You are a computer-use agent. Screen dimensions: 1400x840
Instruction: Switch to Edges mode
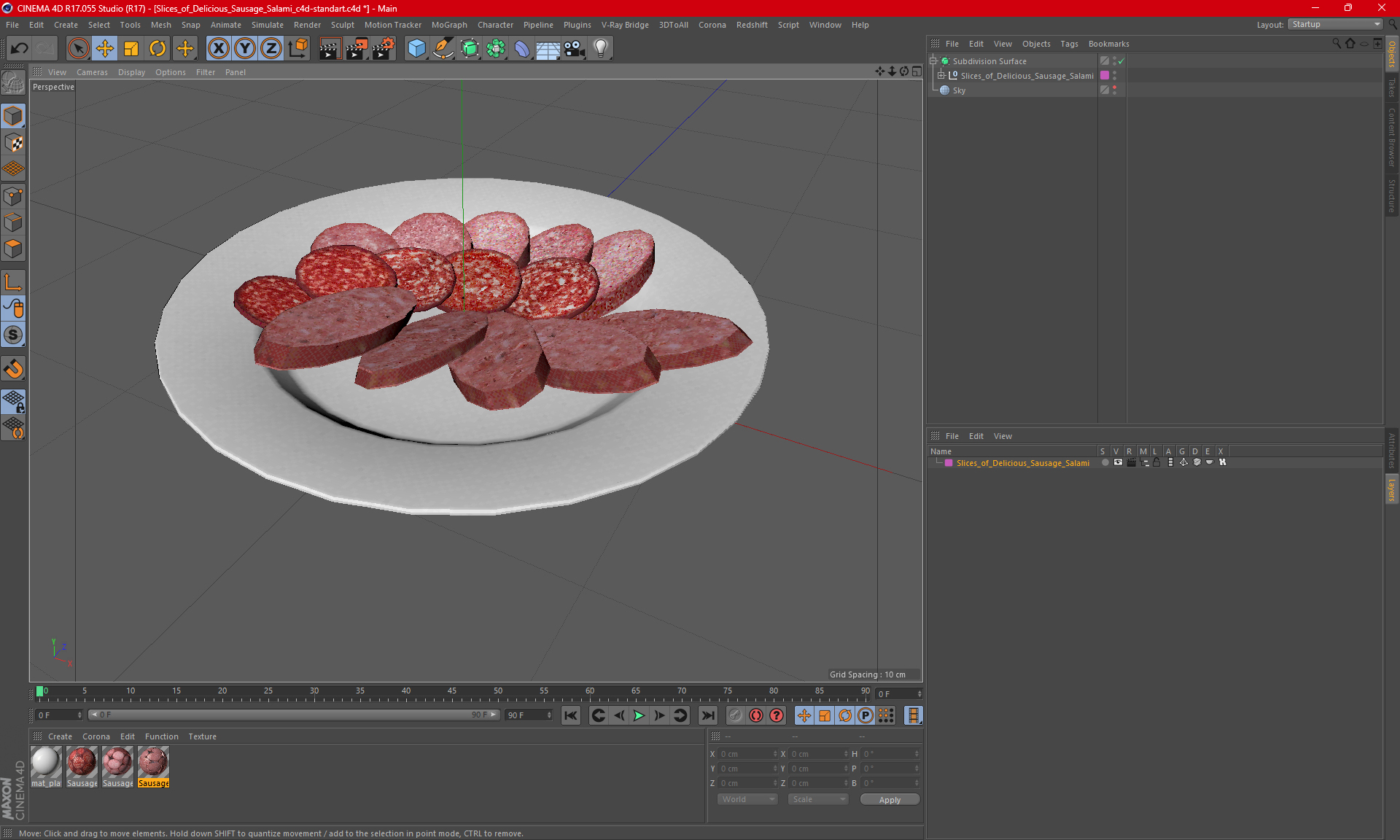tap(13, 222)
